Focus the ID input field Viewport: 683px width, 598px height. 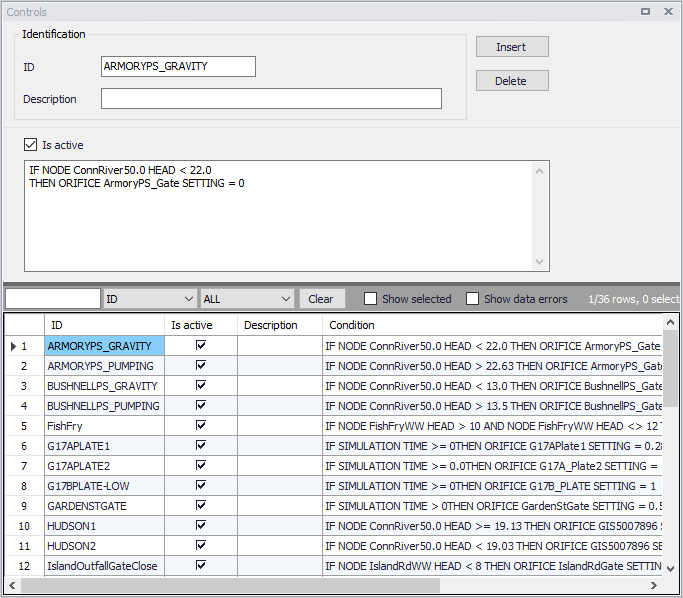coord(178,67)
